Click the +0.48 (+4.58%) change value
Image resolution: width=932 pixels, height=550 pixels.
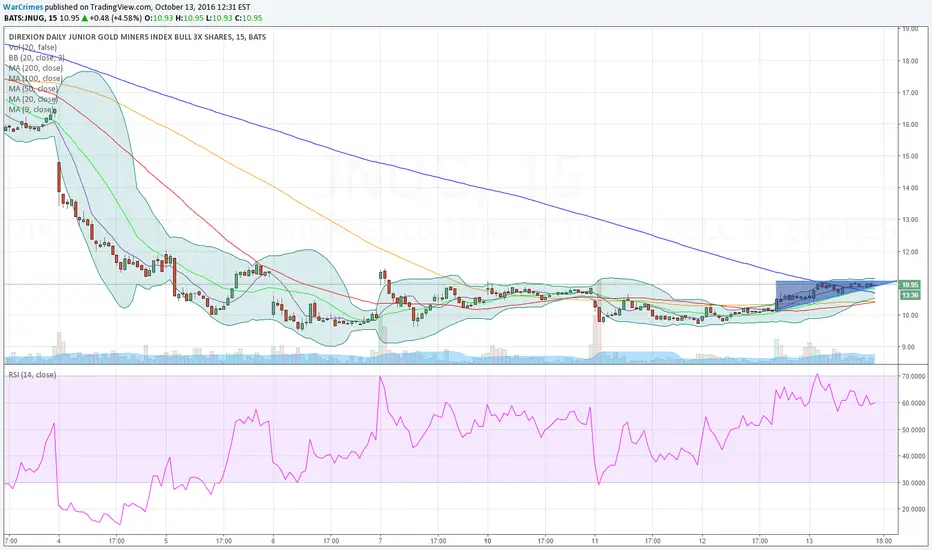pyautogui.click(x=116, y=18)
